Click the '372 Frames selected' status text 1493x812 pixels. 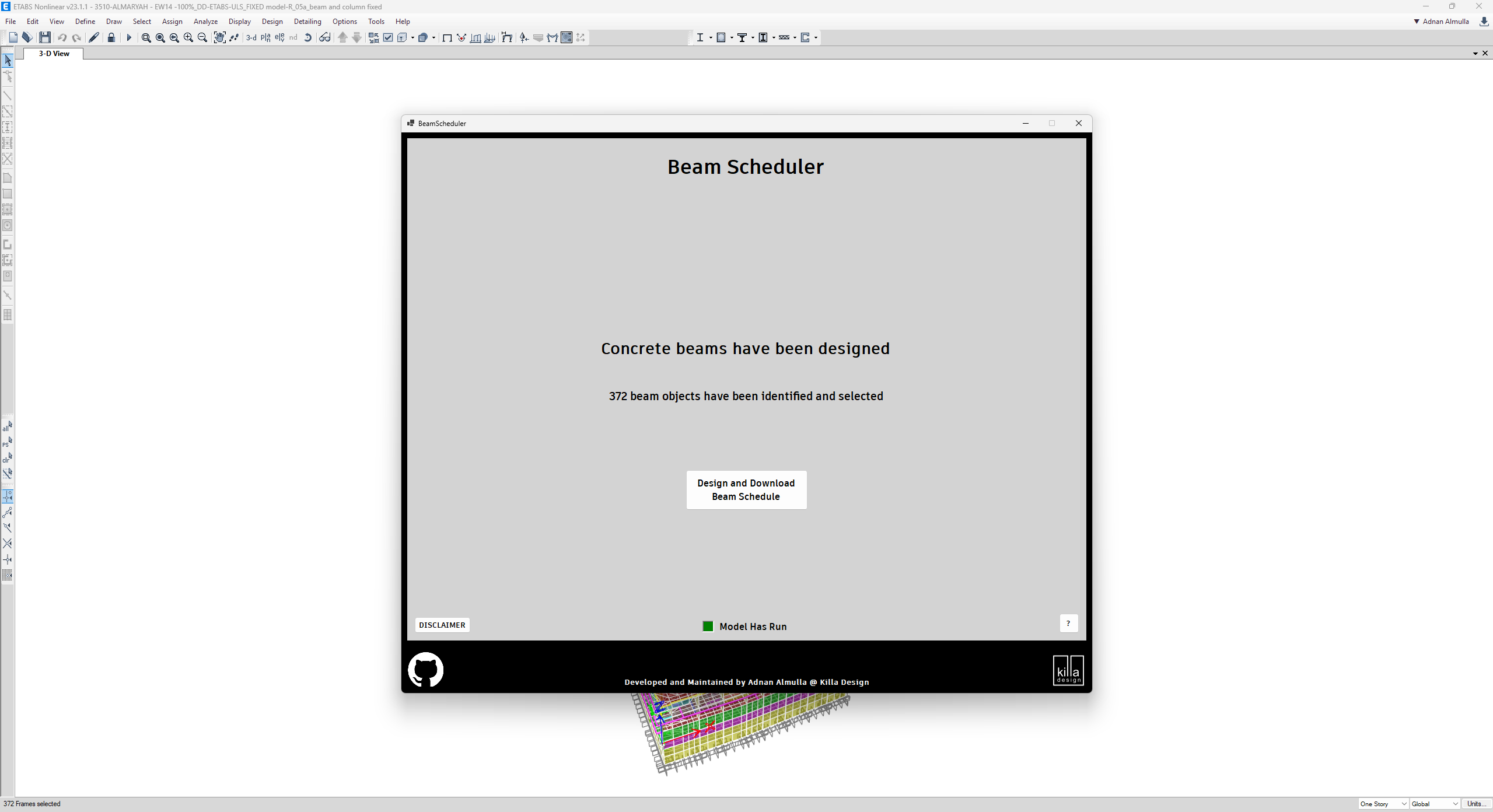[32, 804]
